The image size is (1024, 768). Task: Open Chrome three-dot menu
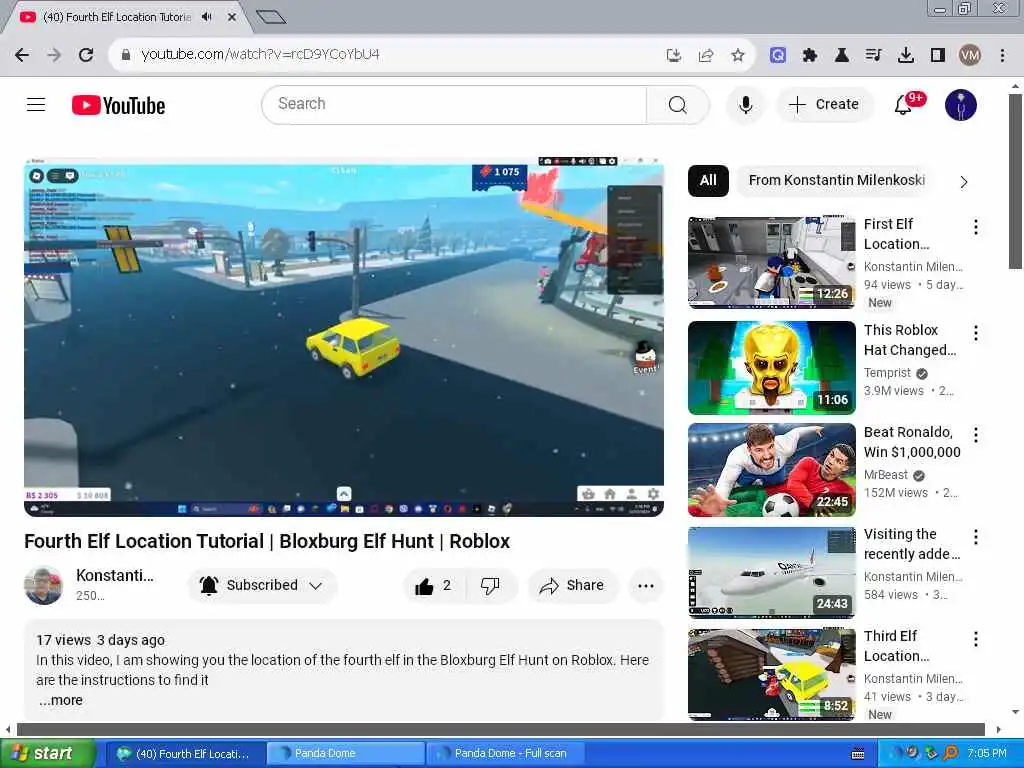1002,56
